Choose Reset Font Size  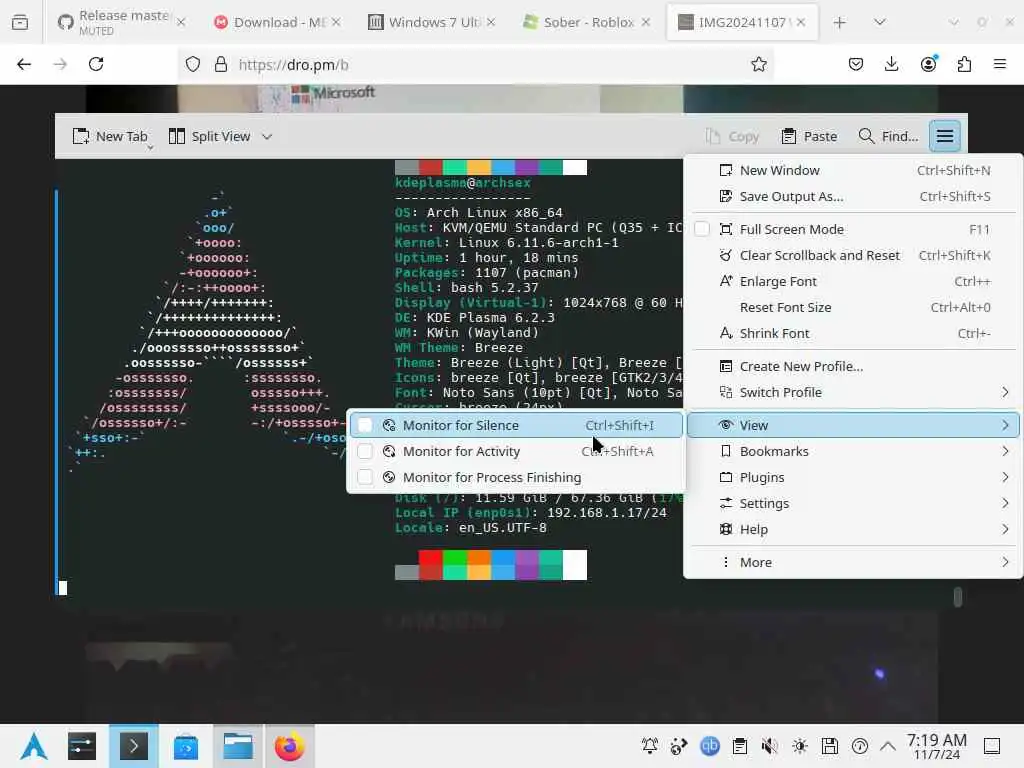coord(853,308)
